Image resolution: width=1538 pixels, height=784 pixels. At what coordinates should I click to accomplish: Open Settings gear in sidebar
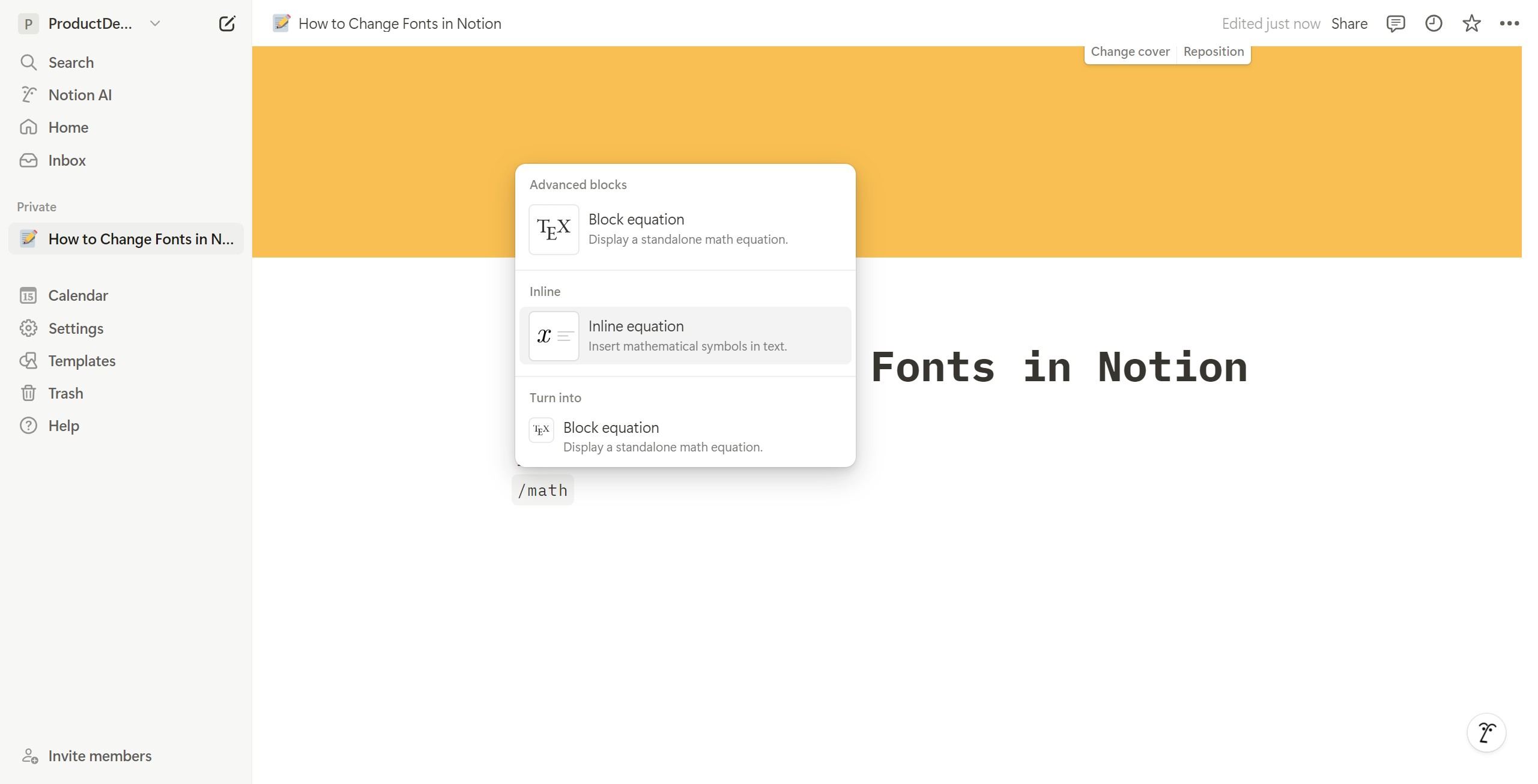pos(126,328)
